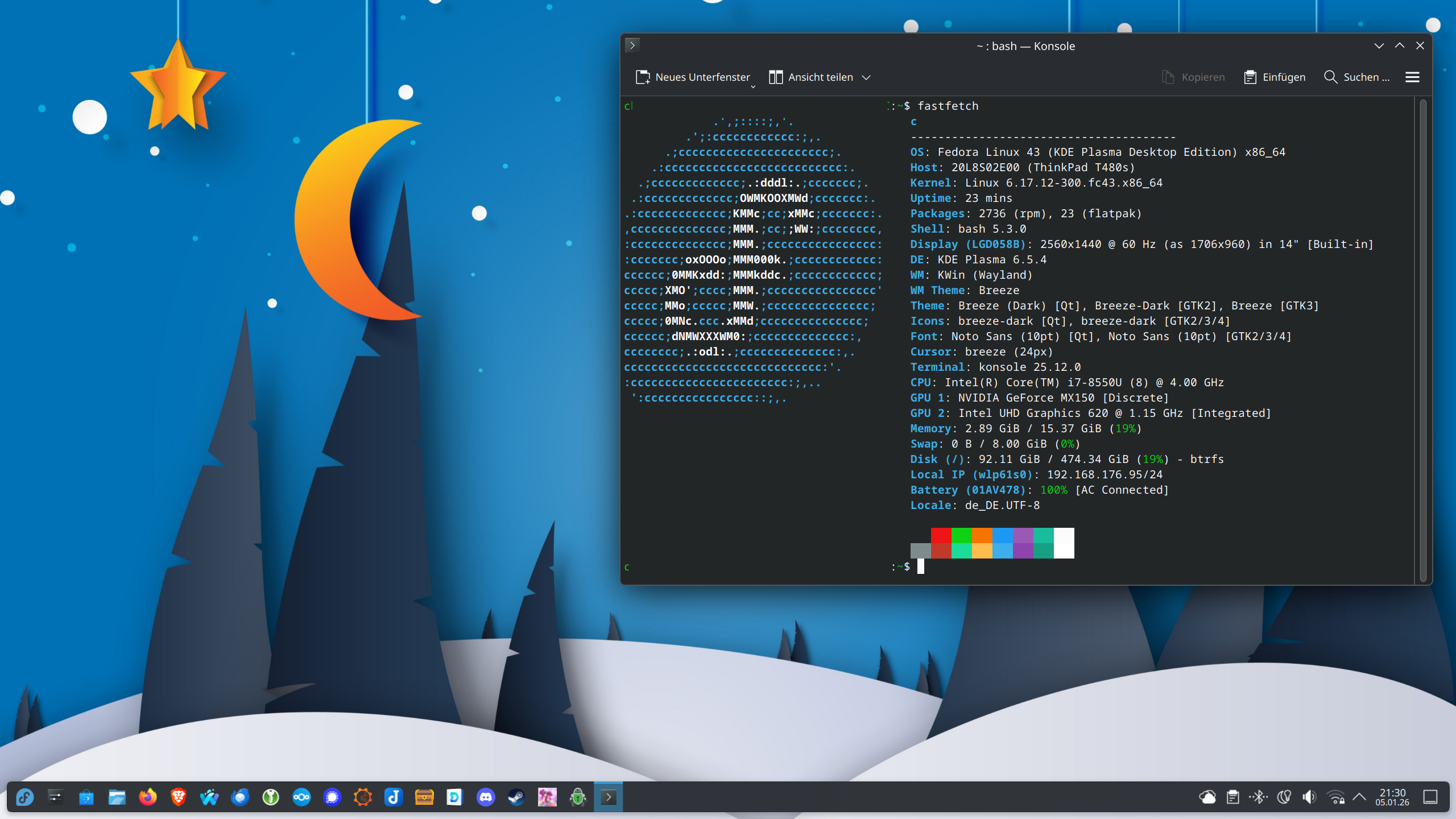Expand the Ansicht teilen dropdown
Screen dimensions: 1456x819
pyautogui.click(x=866, y=77)
